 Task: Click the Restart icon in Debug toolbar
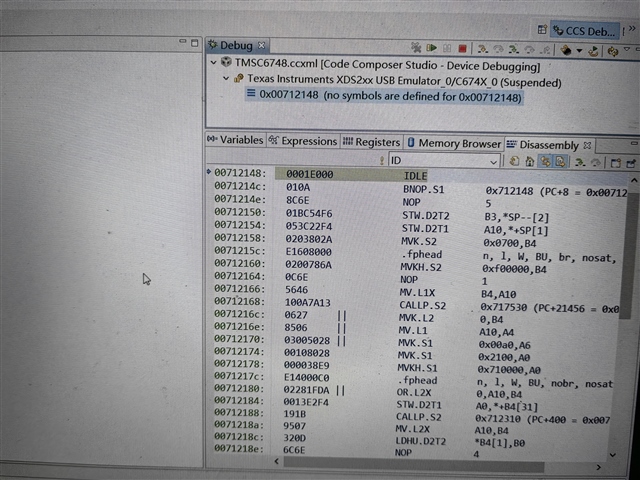point(593,51)
